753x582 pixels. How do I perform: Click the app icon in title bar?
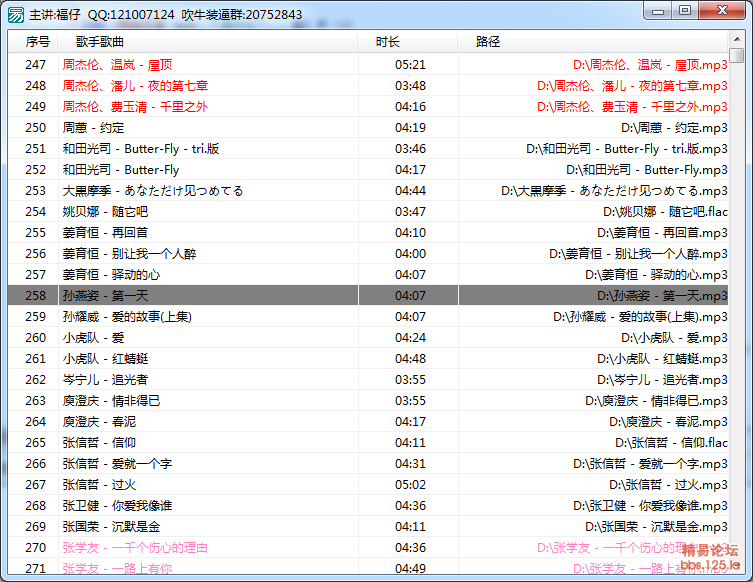[x=16, y=14]
